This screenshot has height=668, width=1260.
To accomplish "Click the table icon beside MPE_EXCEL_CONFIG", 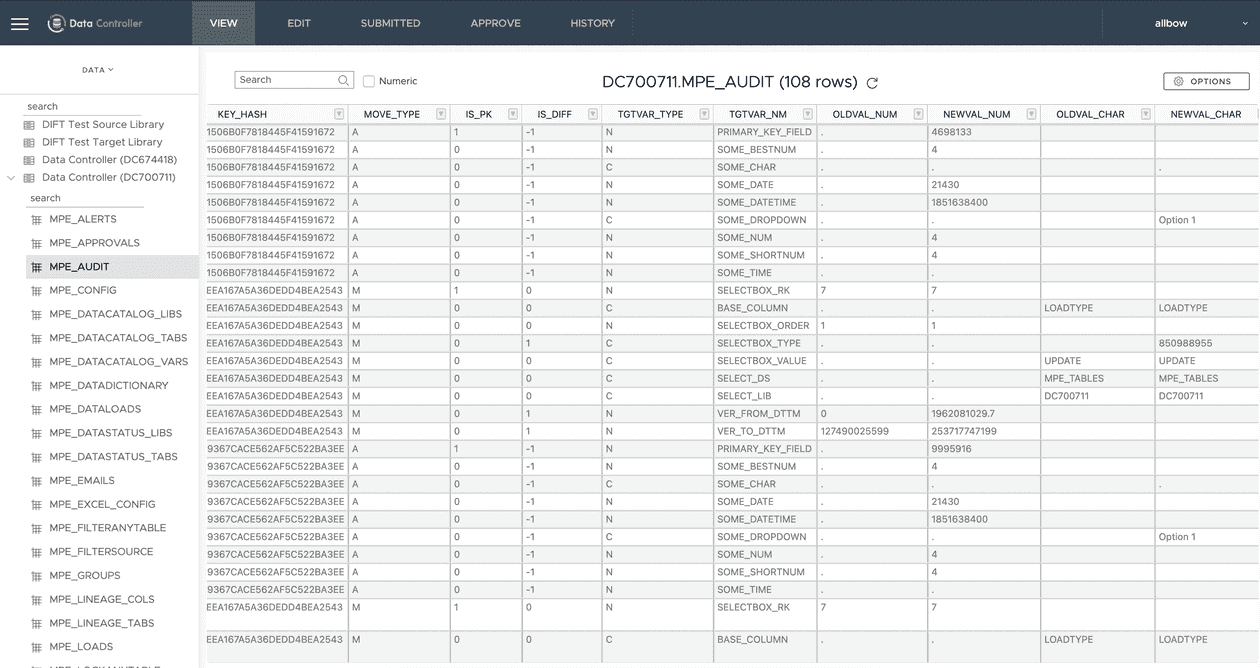I will click(37, 505).
